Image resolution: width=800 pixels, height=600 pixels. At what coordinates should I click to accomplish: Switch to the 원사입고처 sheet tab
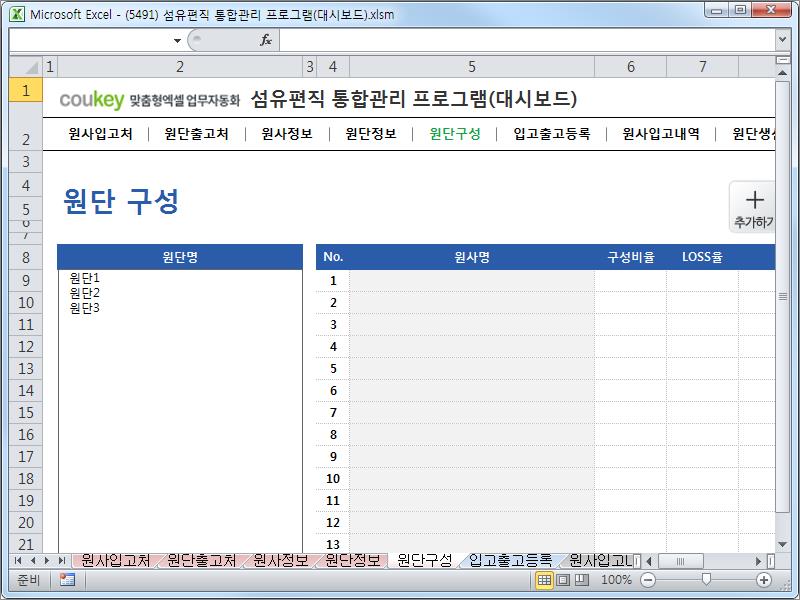pos(116,561)
